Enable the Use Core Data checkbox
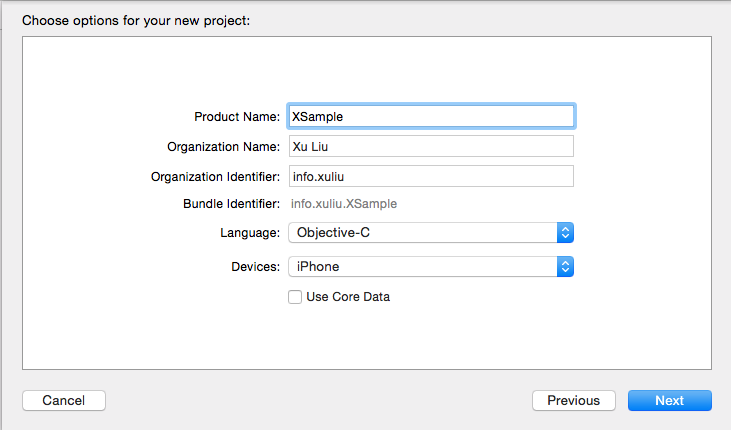 295,297
